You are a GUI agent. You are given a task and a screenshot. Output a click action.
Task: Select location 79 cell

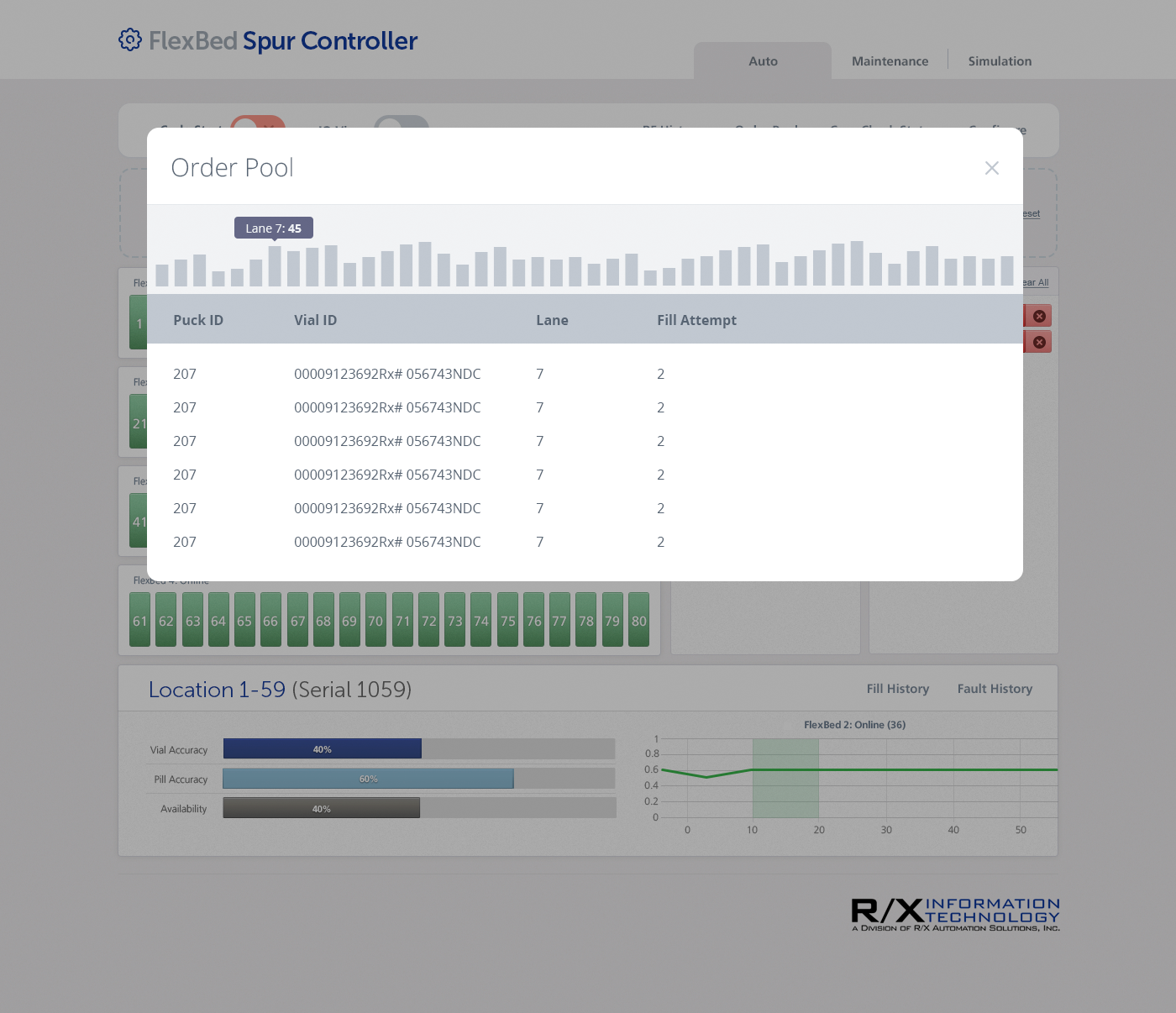point(612,620)
